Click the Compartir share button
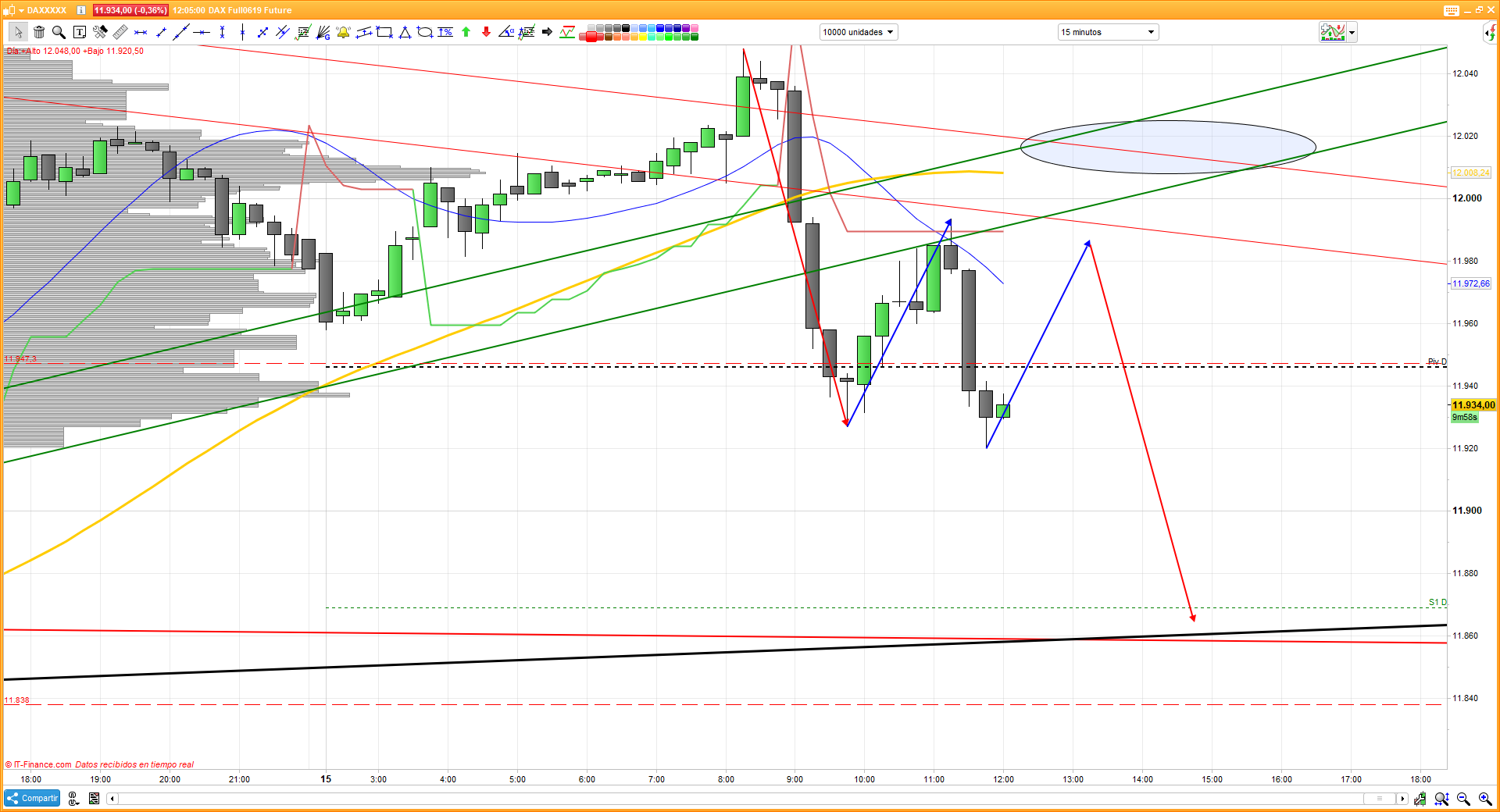 point(33,798)
